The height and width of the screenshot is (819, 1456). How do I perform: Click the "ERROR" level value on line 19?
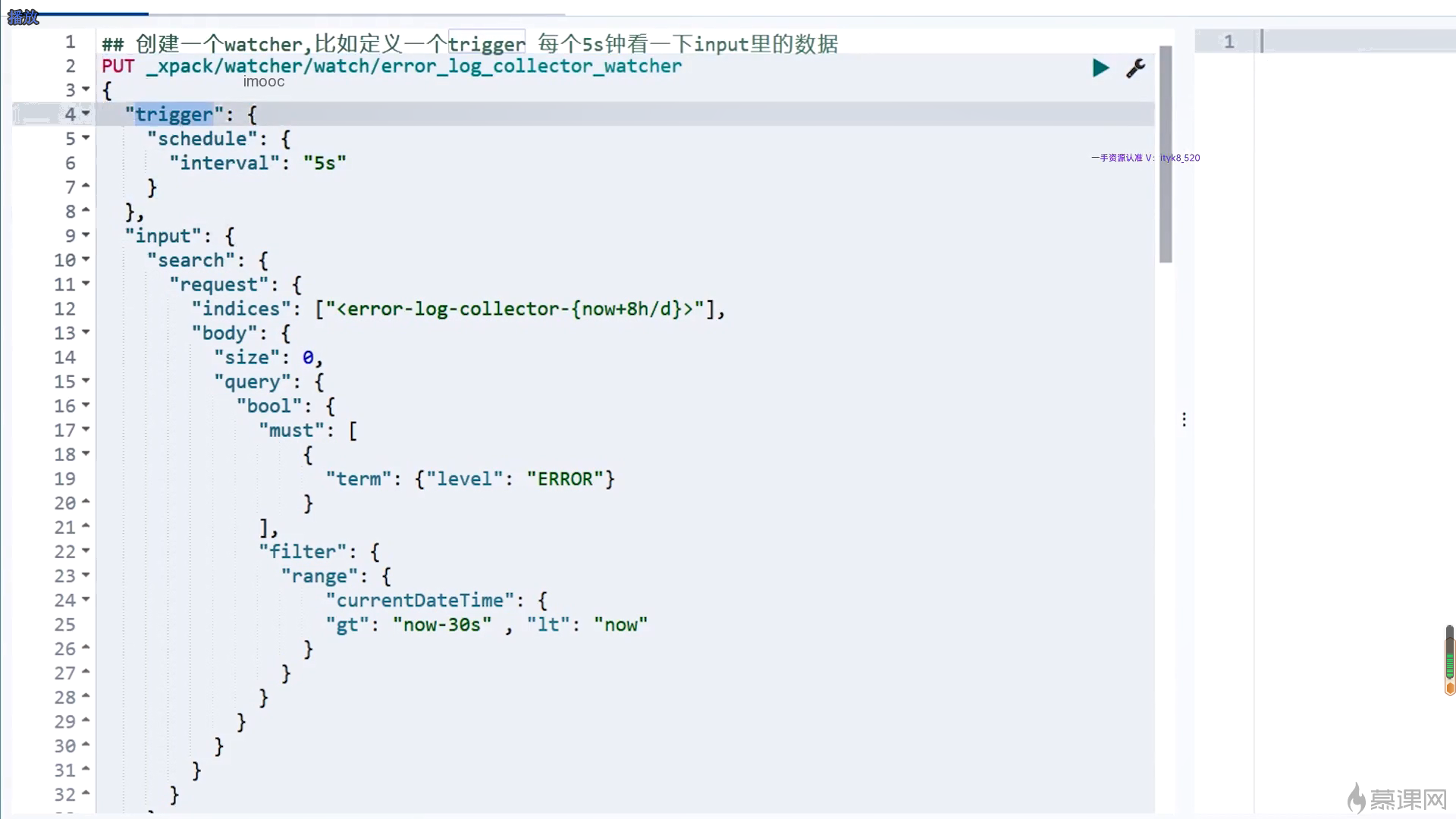click(565, 479)
